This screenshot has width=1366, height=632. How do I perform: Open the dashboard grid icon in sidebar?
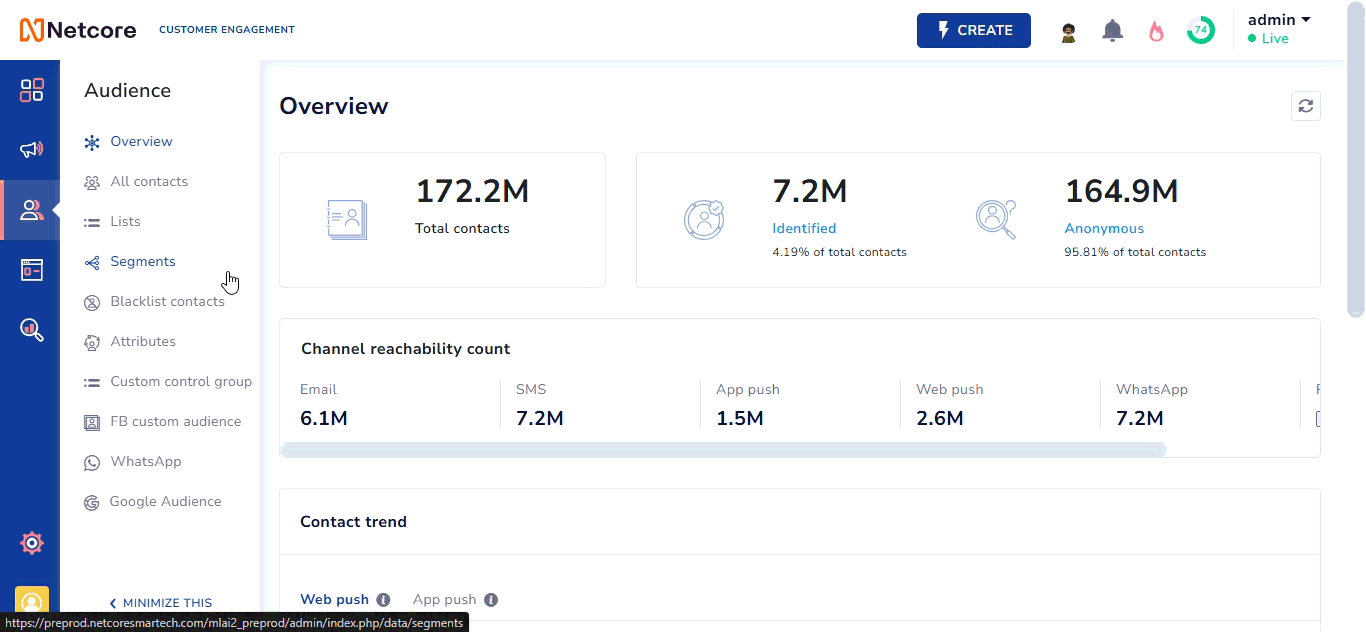pyautogui.click(x=32, y=90)
